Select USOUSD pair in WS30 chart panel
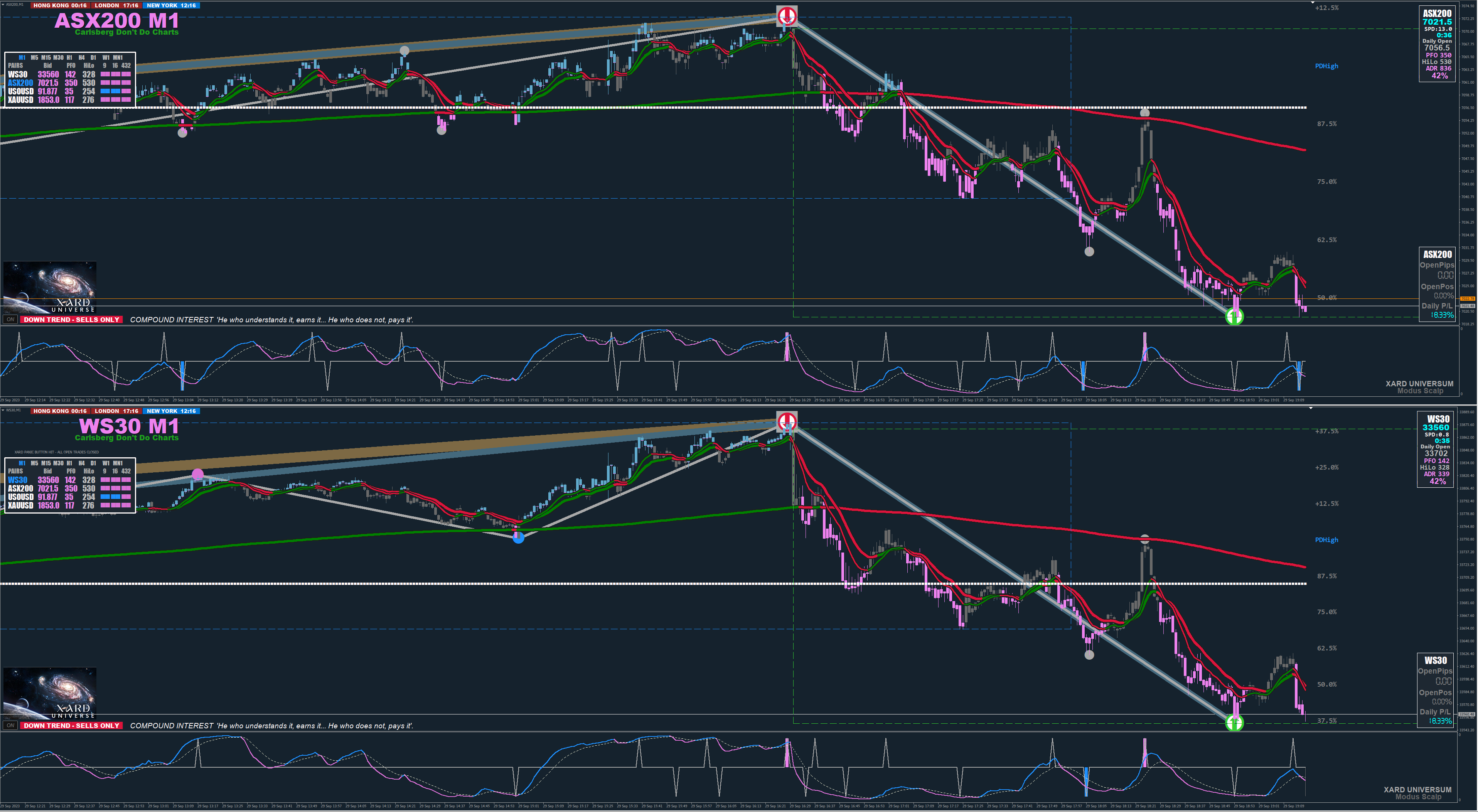The image size is (1478, 812). 21,497
